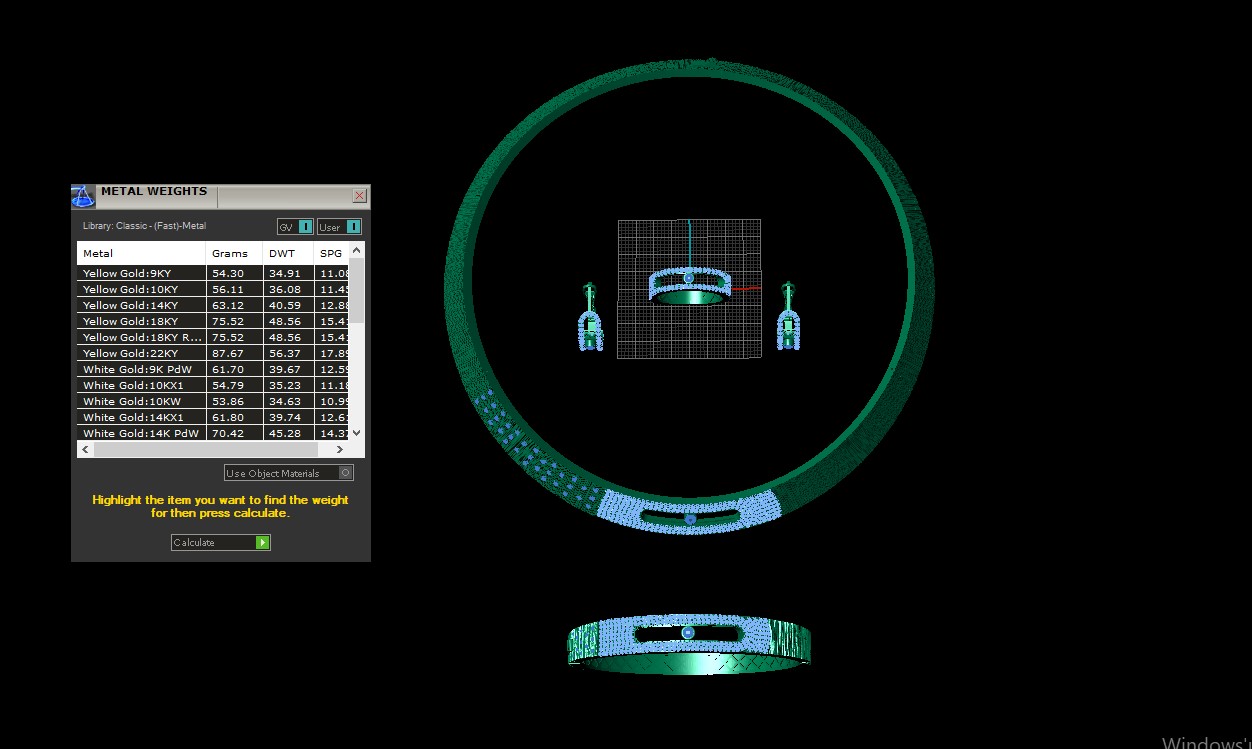Select the White Gold:10KW row
The height and width of the screenshot is (749, 1252).
coord(214,401)
